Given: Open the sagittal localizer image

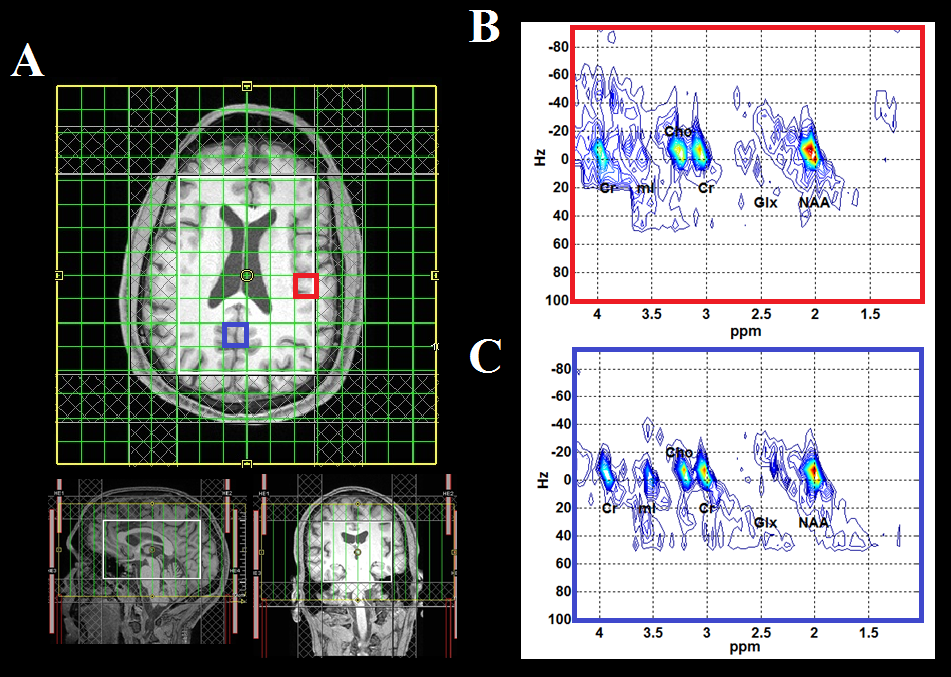Looking at the screenshot, I should pyautogui.click(x=151, y=570).
